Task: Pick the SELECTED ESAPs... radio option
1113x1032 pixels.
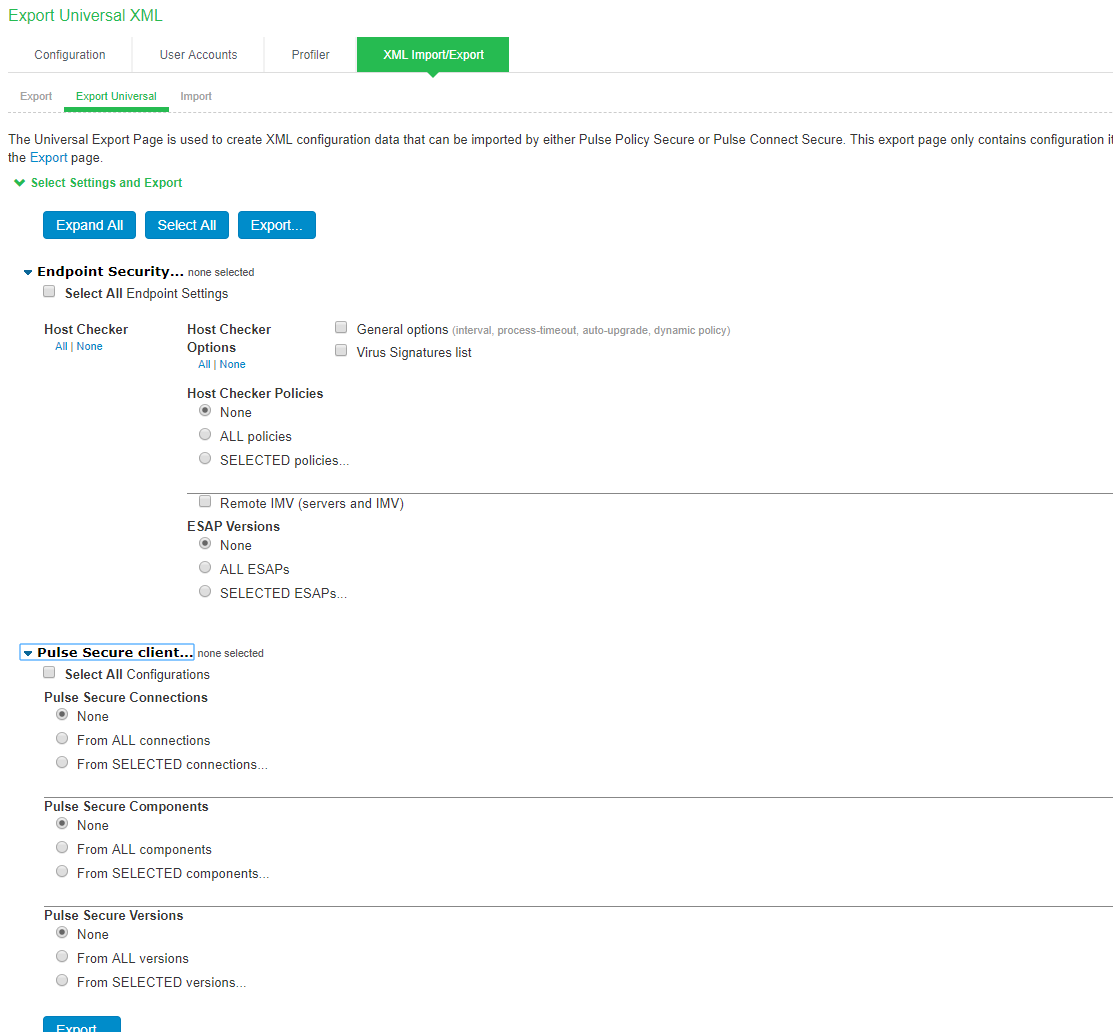Action: click(x=205, y=591)
